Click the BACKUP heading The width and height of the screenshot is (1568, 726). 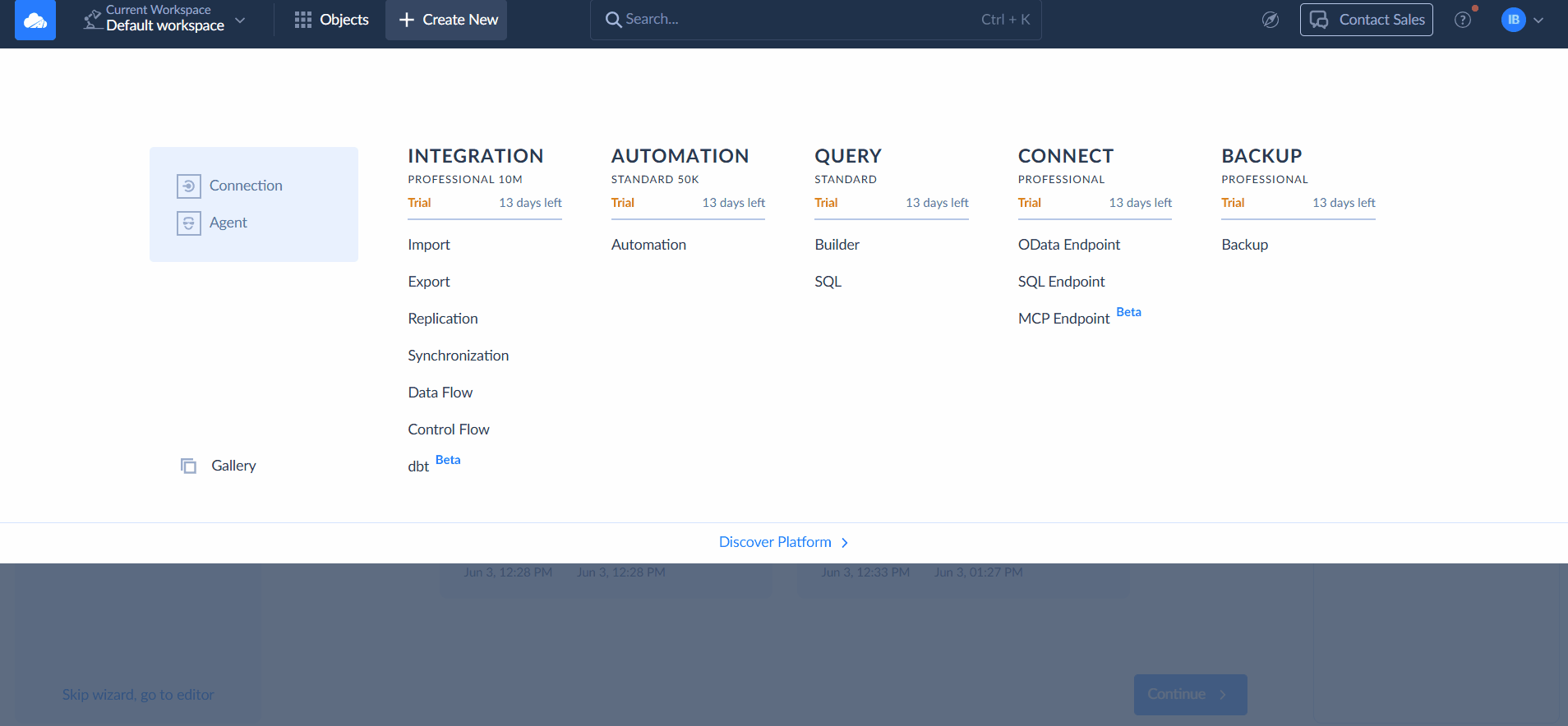1261,156
